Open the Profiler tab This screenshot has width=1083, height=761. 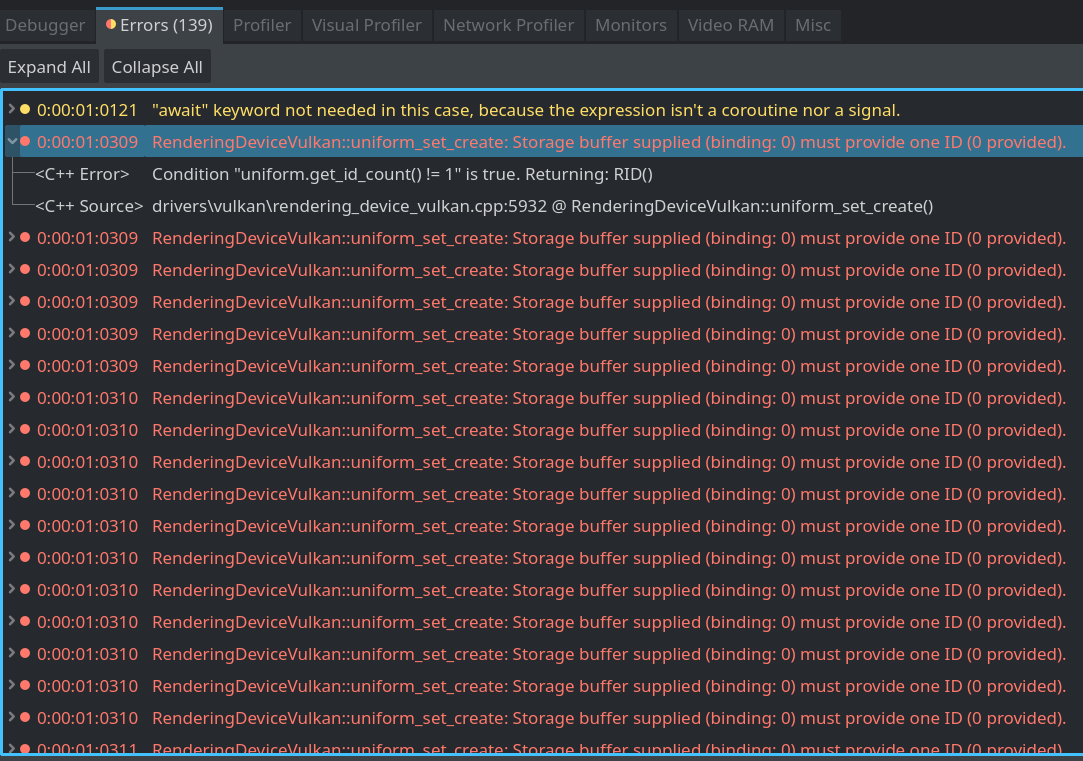(262, 25)
